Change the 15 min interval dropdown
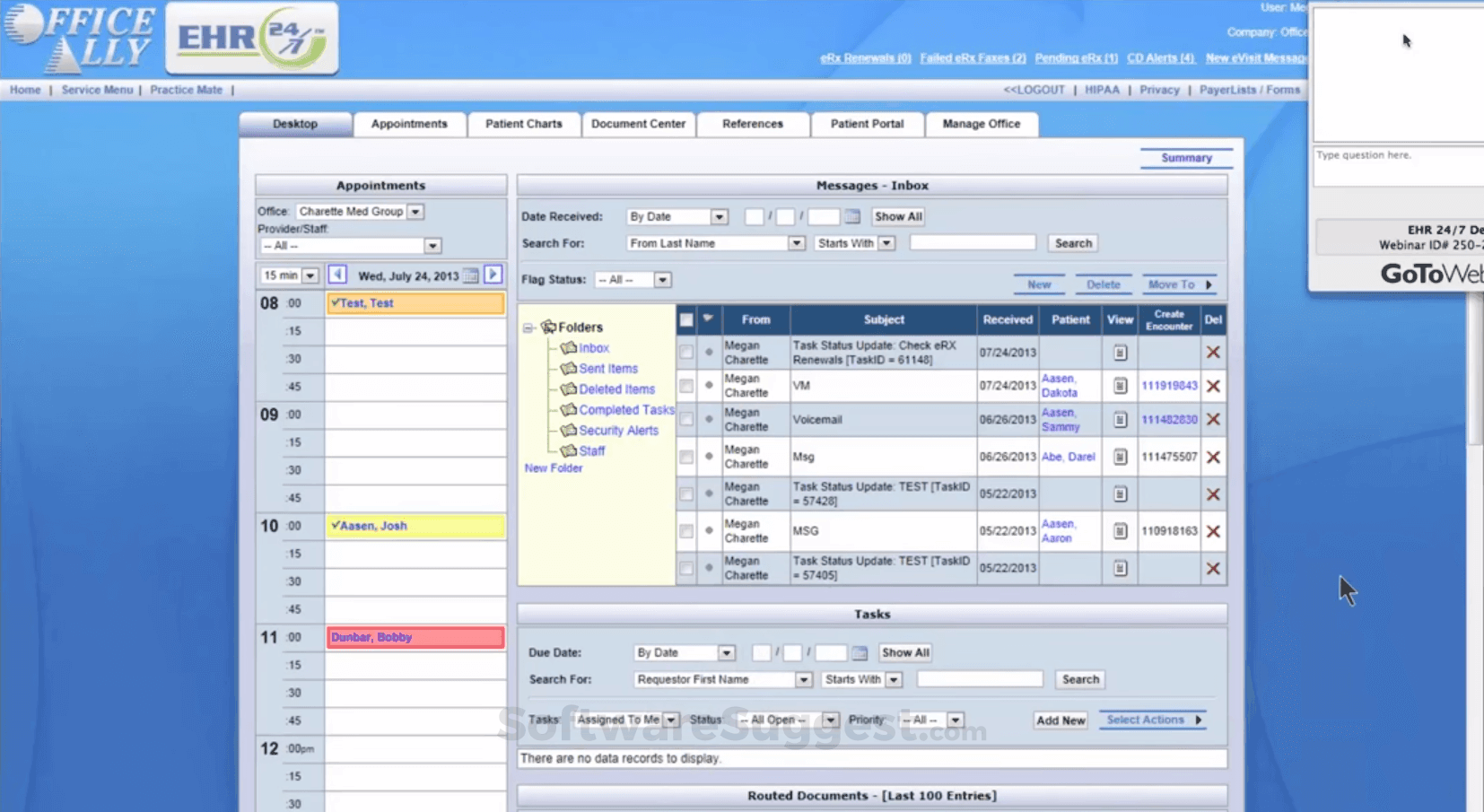 (x=308, y=275)
